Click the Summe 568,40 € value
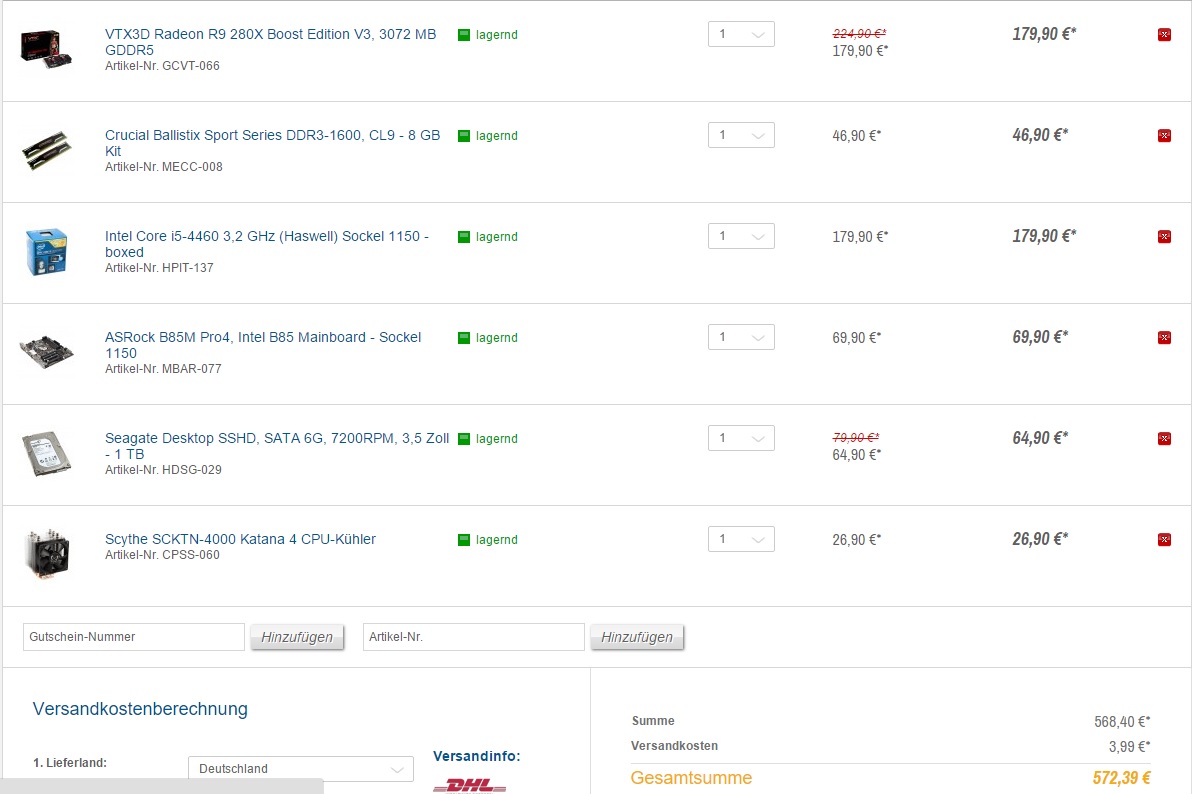The image size is (1192, 794). tap(1122, 722)
